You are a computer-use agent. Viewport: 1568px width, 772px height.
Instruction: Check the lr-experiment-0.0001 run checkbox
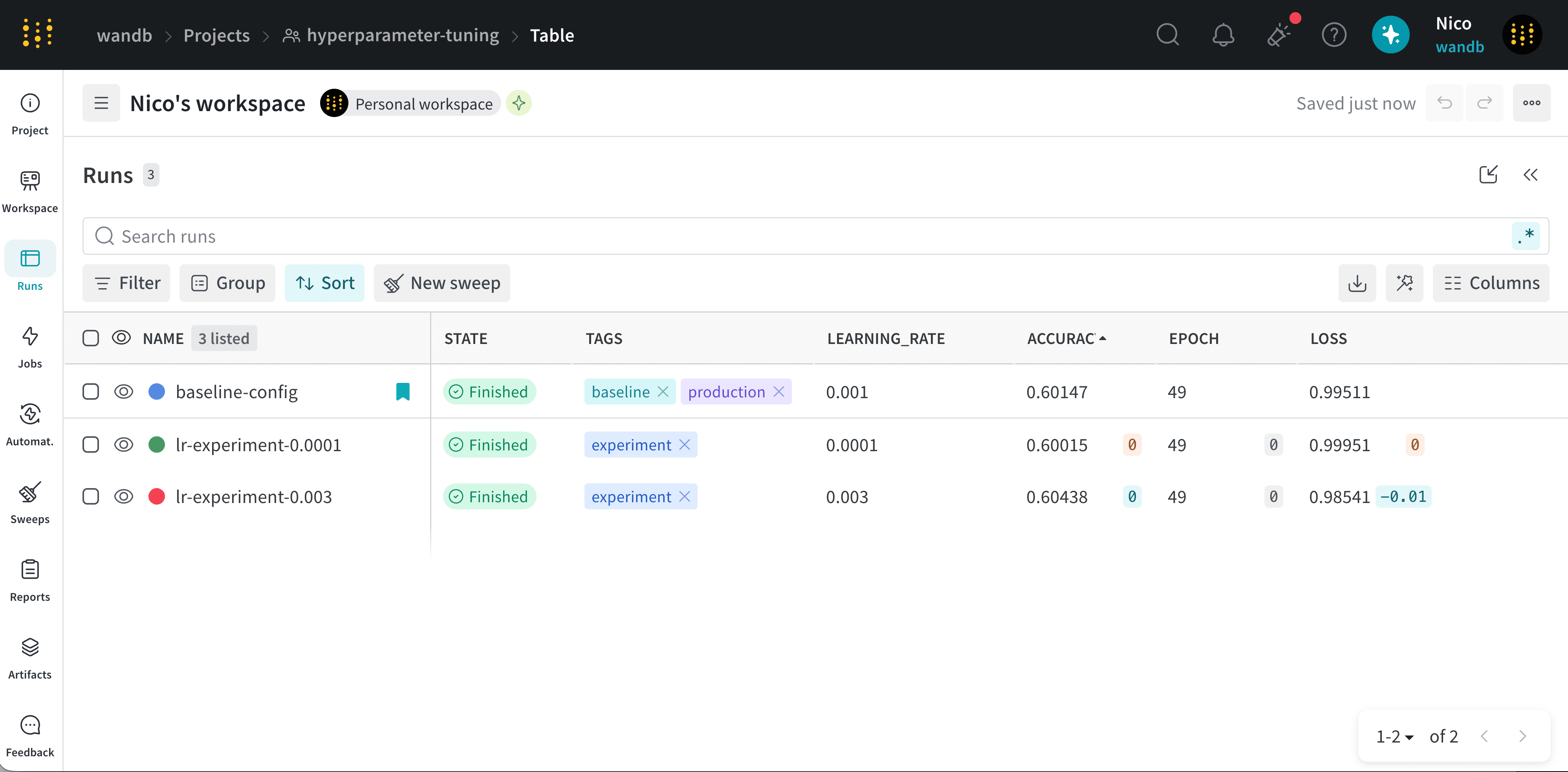(x=91, y=445)
